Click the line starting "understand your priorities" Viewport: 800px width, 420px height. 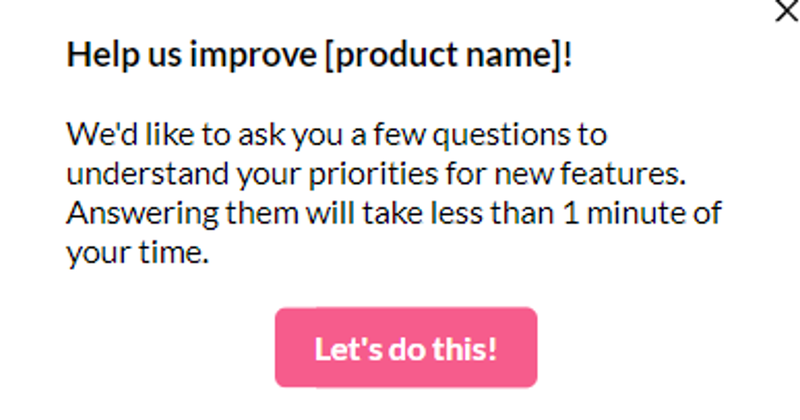[x=375, y=174]
